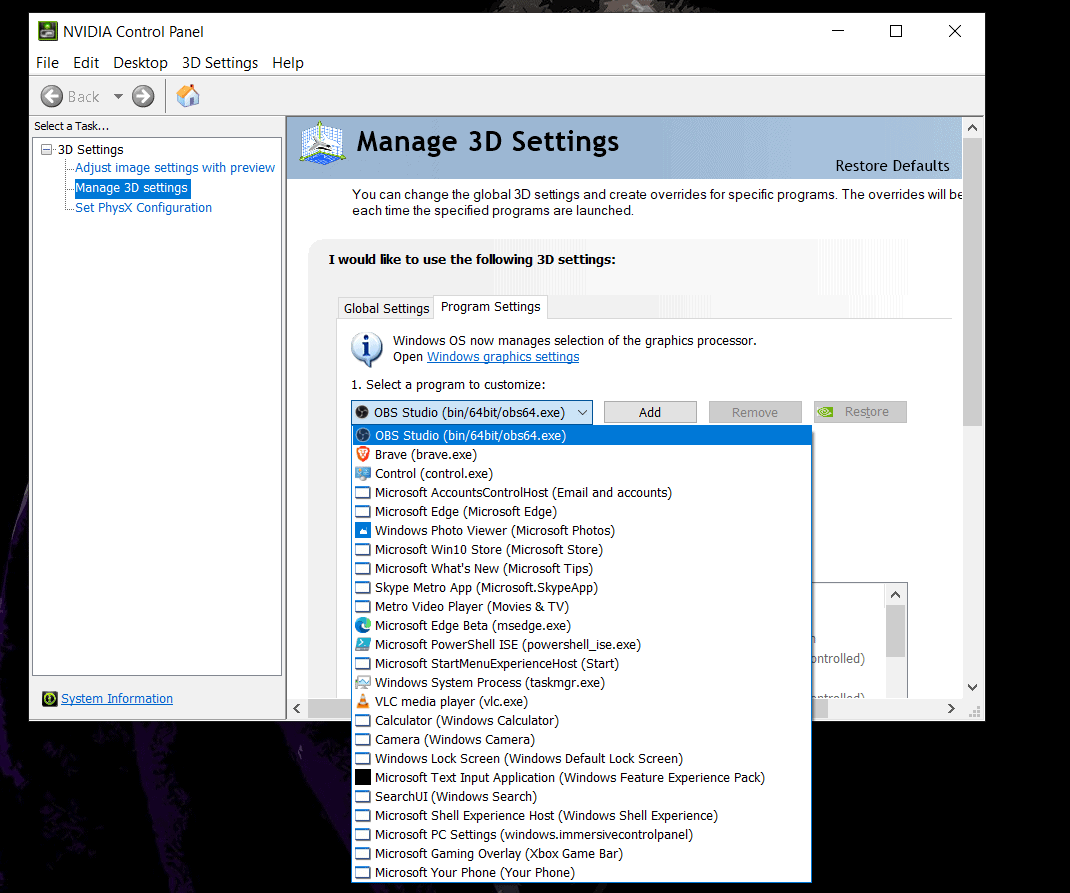Click the System Information icon
The image size is (1070, 893).
click(x=49, y=699)
